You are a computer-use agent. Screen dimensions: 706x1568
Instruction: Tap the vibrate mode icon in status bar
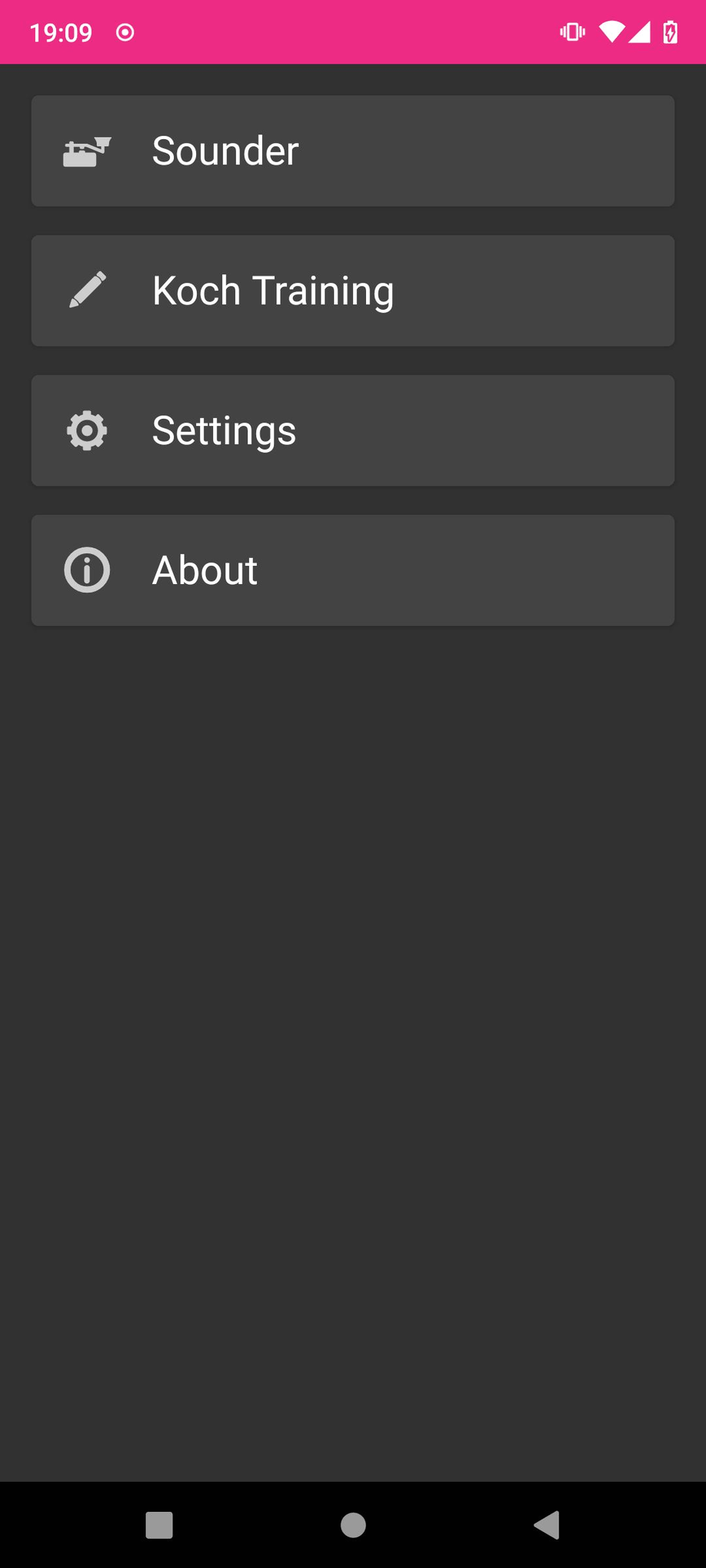(x=571, y=32)
